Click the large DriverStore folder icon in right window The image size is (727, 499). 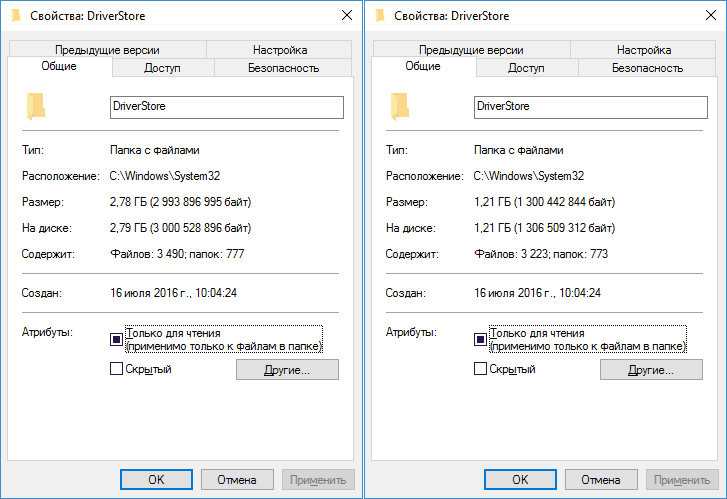(x=400, y=106)
